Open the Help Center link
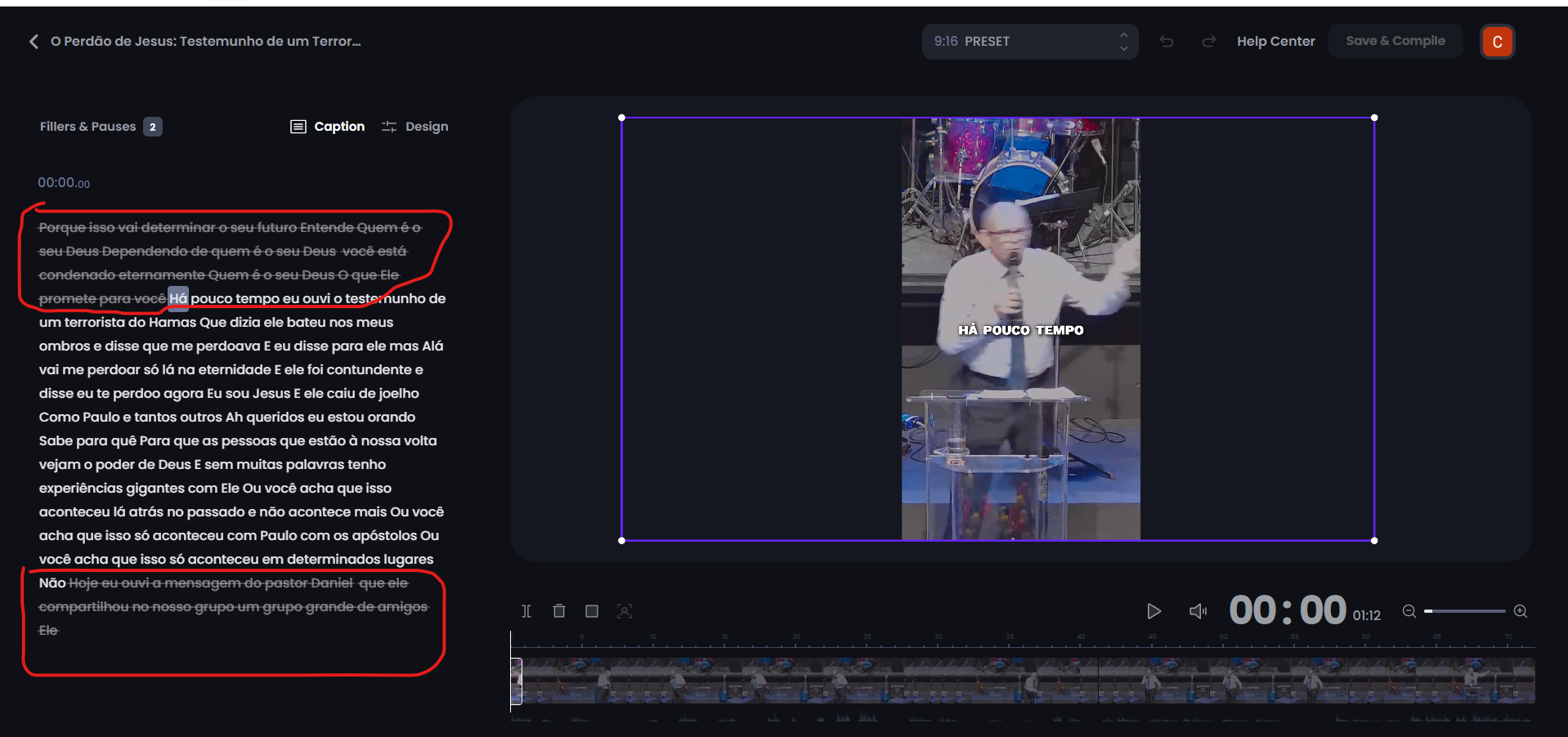Screen dimensions: 1568x737 (1275, 42)
